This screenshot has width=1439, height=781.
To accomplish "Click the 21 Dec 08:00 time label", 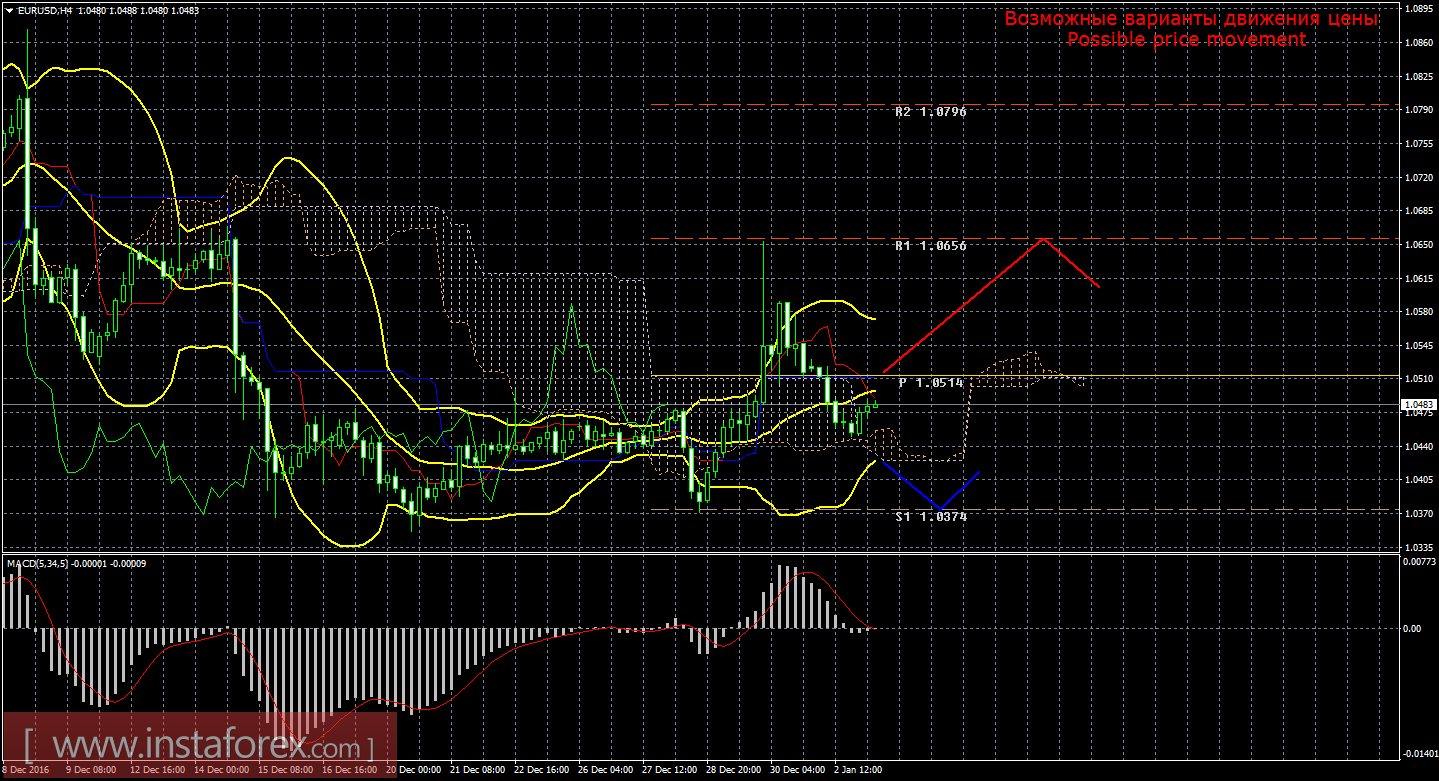I will pos(480,771).
